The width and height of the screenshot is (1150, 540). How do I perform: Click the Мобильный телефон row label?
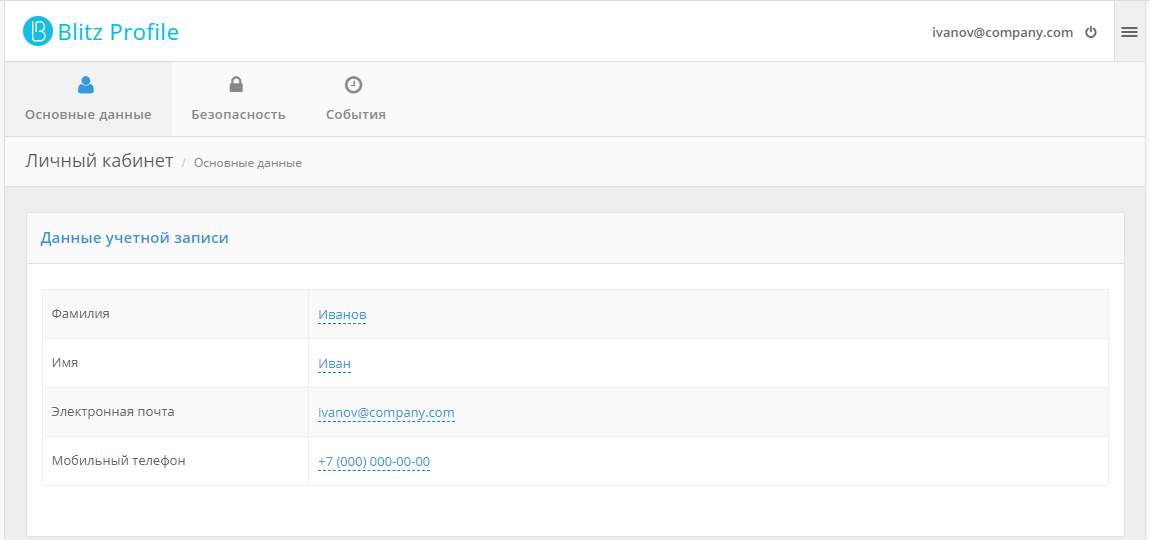click(x=118, y=460)
